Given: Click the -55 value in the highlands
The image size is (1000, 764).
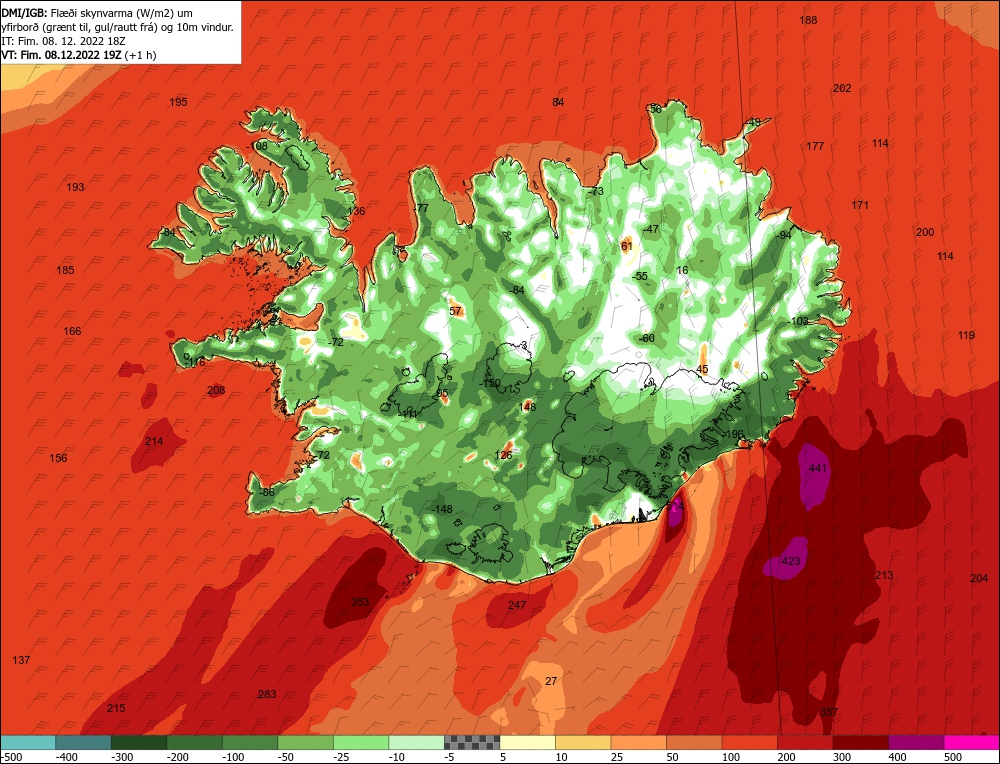Looking at the screenshot, I should point(640,276).
